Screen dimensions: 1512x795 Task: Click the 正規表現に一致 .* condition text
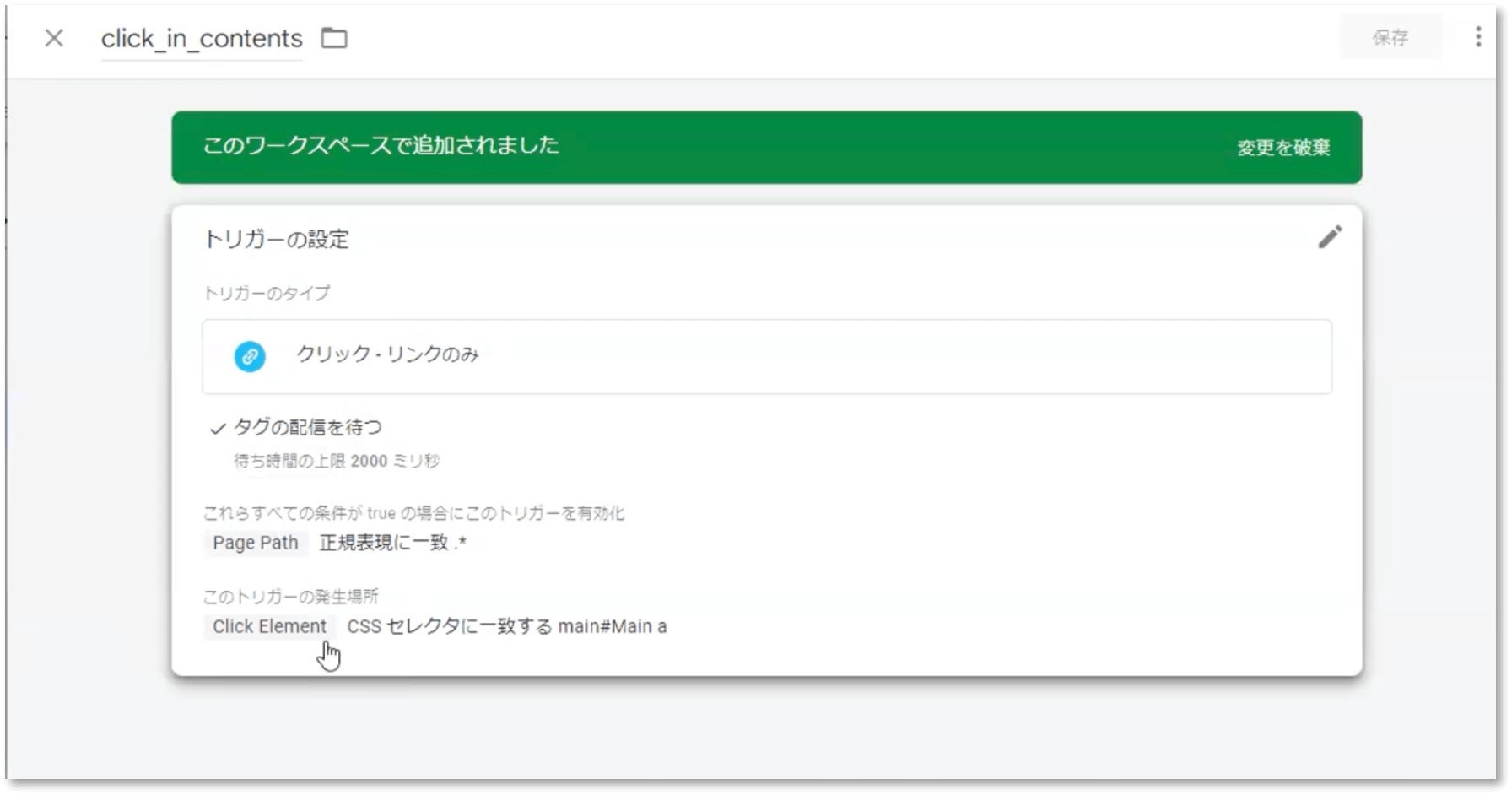393,543
